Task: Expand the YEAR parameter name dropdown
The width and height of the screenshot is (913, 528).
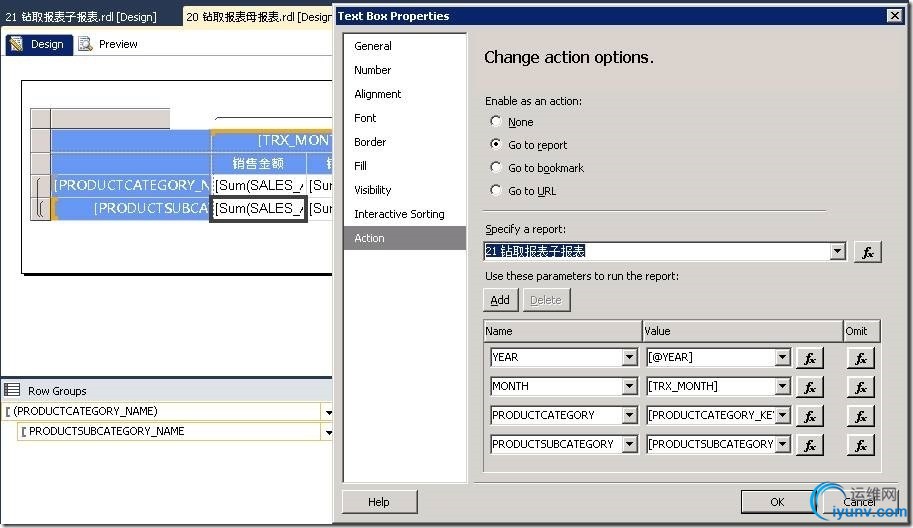Action: [x=629, y=357]
